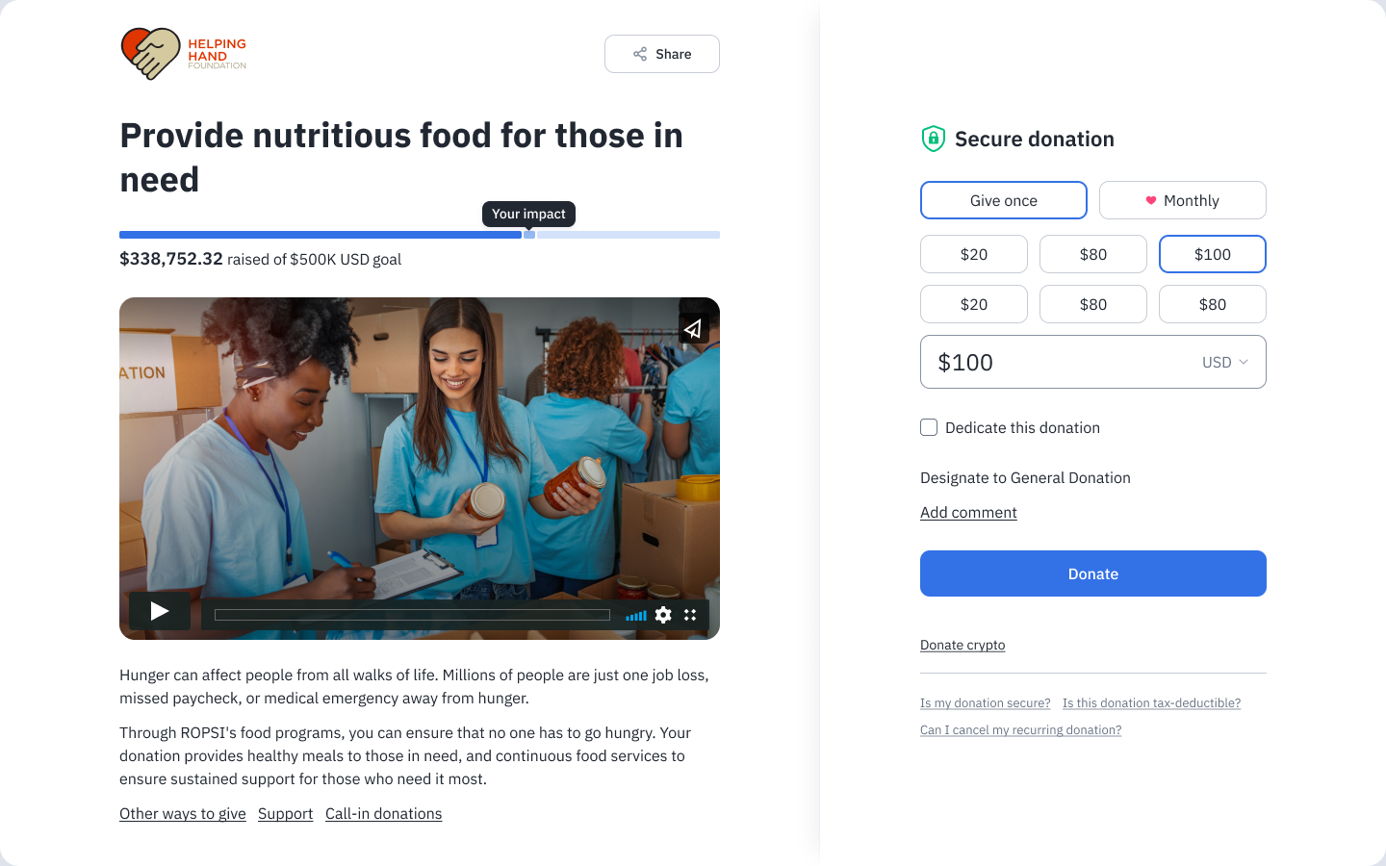The image size is (1386, 866).
Task: Click the Helping Hand Foundation logo
Action: (x=183, y=53)
